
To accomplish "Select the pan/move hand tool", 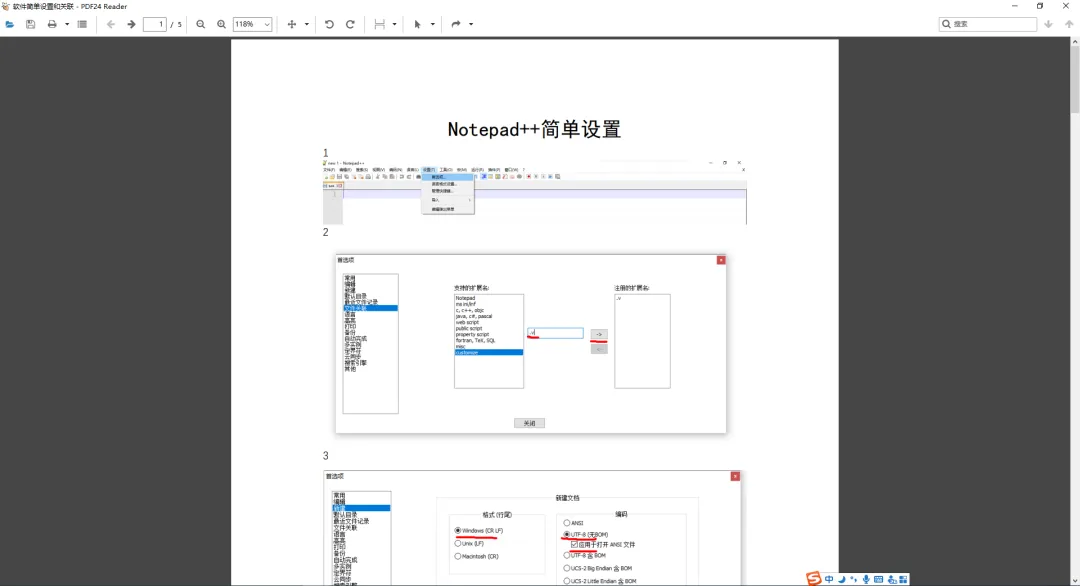I will [x=291, y=24].
